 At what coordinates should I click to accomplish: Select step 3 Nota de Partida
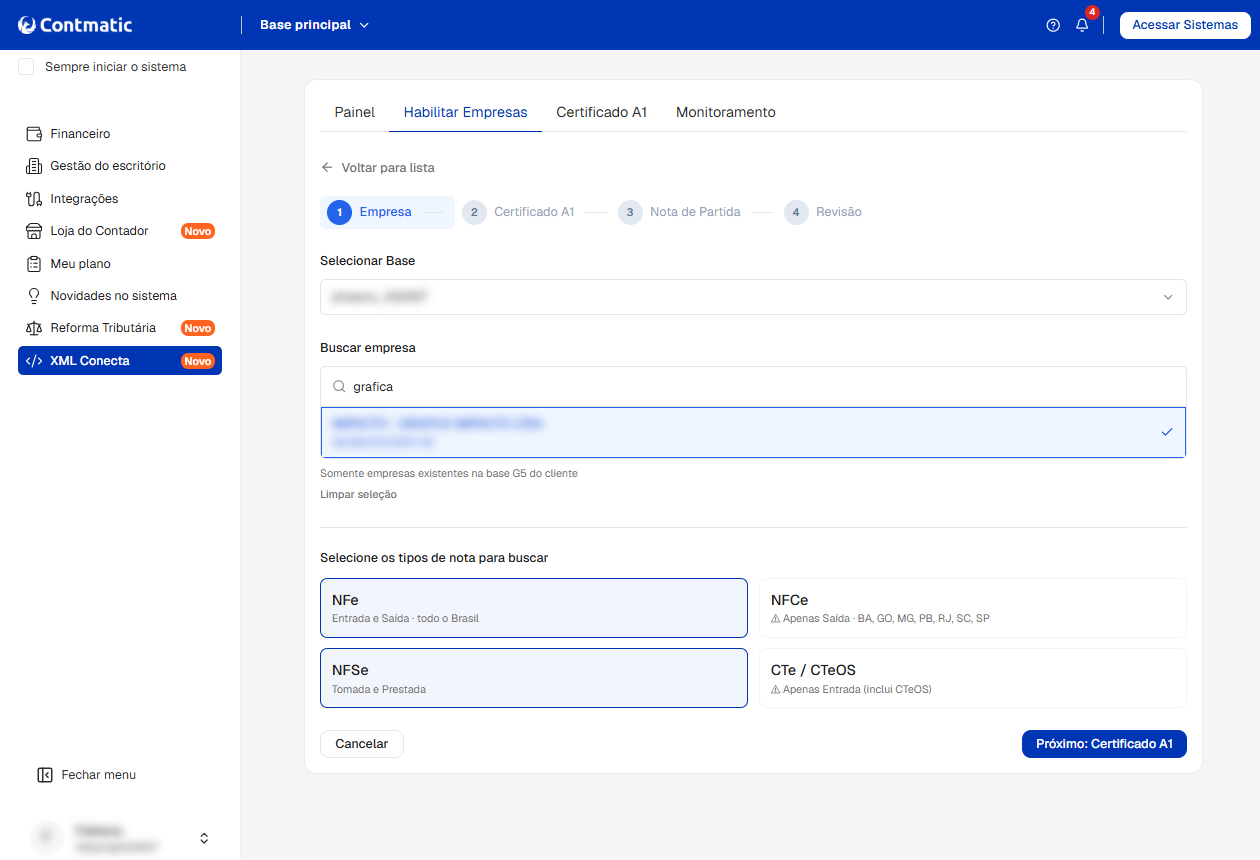(679, 212)
